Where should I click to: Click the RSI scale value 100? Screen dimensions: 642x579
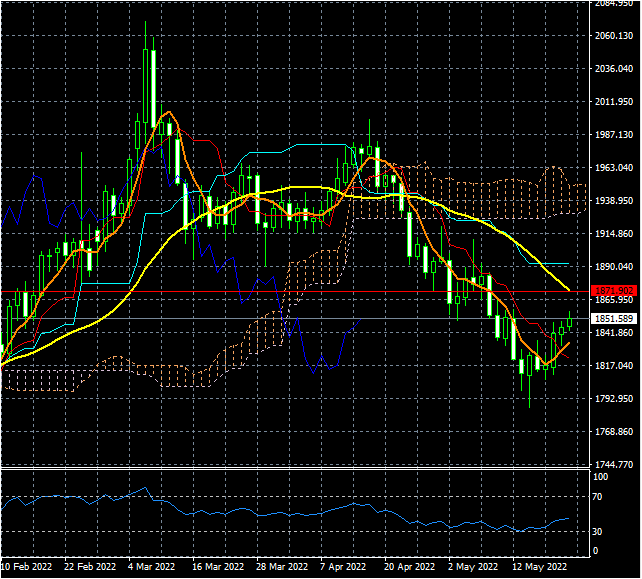[601, 477]
